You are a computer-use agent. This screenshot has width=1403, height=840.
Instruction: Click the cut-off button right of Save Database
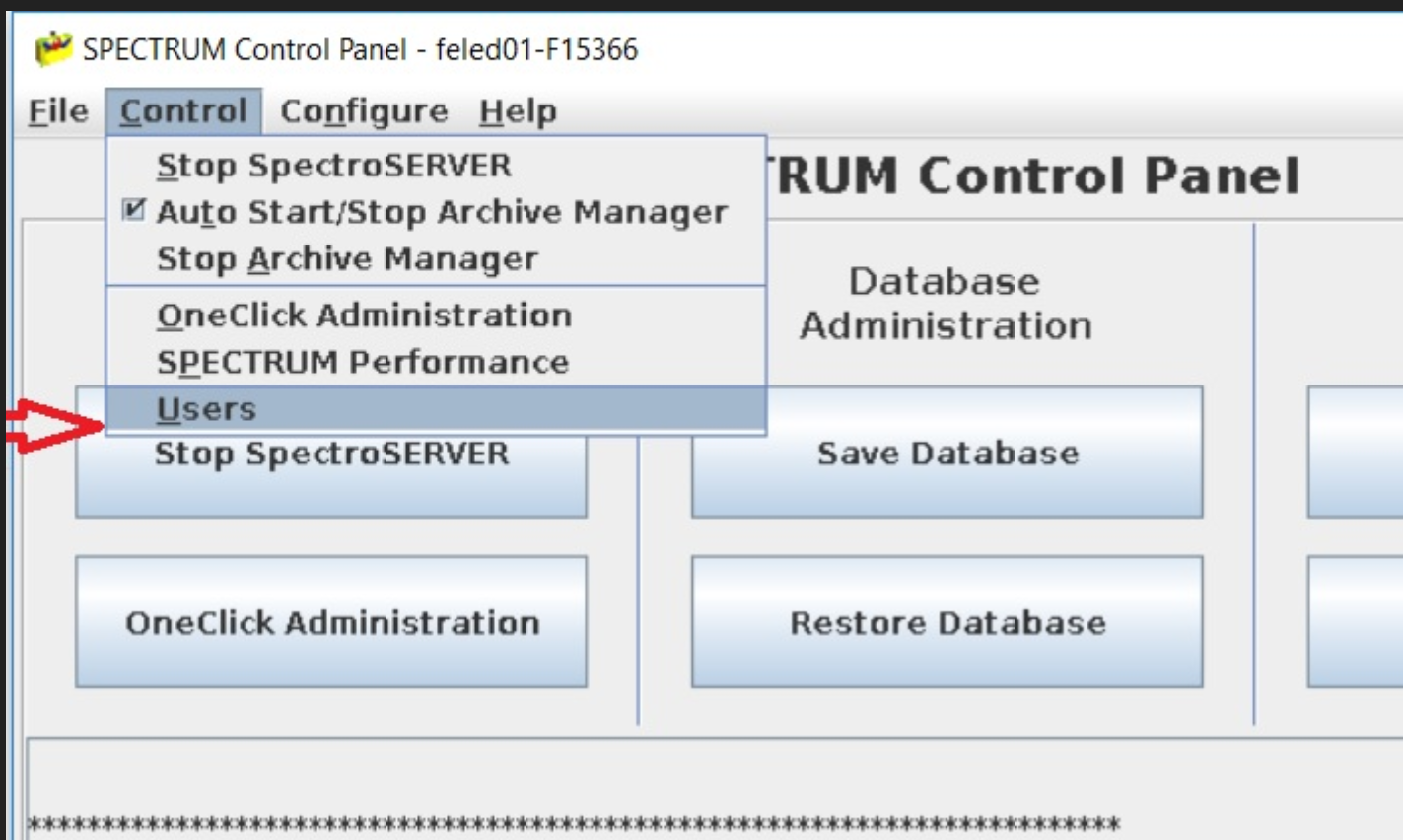1355,453
